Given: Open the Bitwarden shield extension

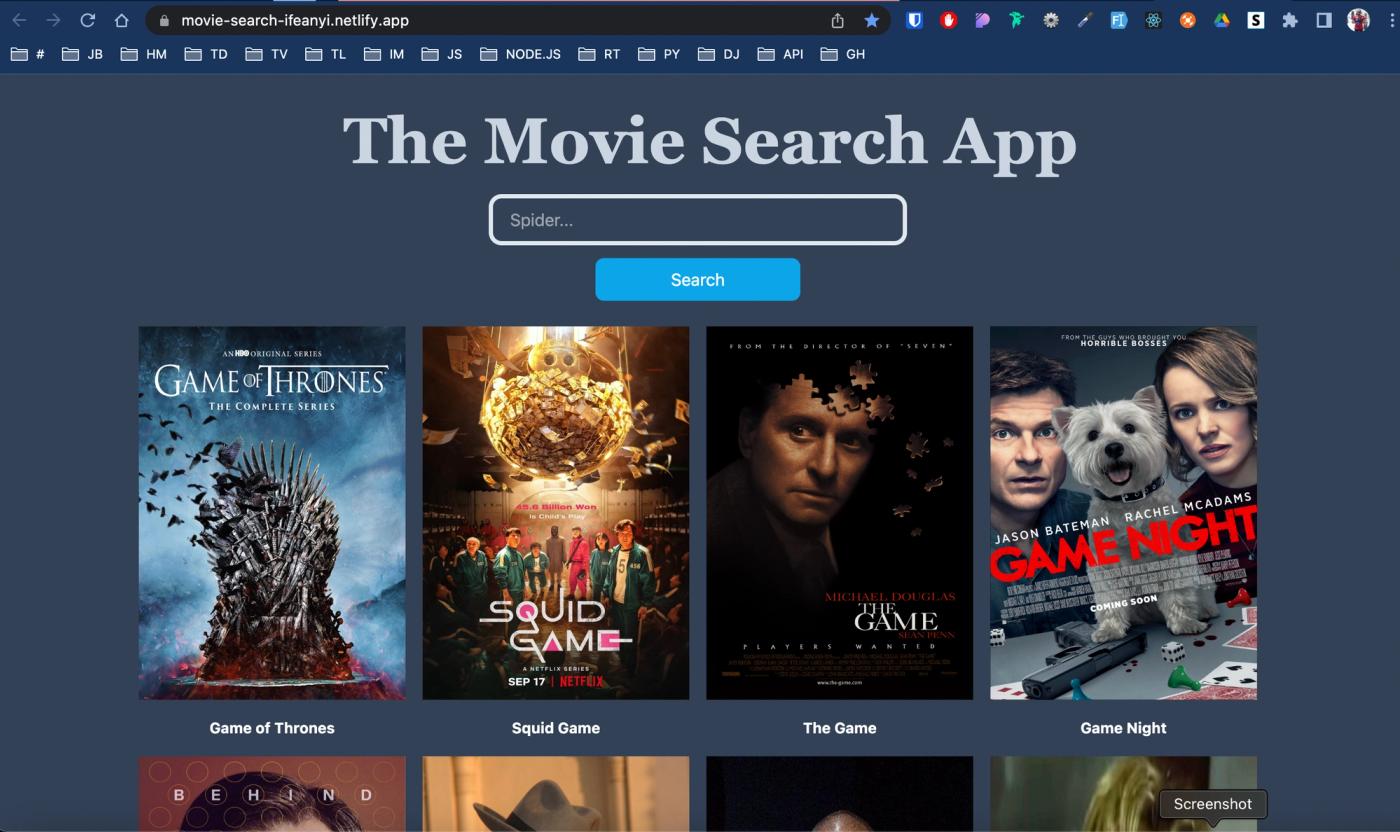Looking at the screenshot, I should 914,20.
